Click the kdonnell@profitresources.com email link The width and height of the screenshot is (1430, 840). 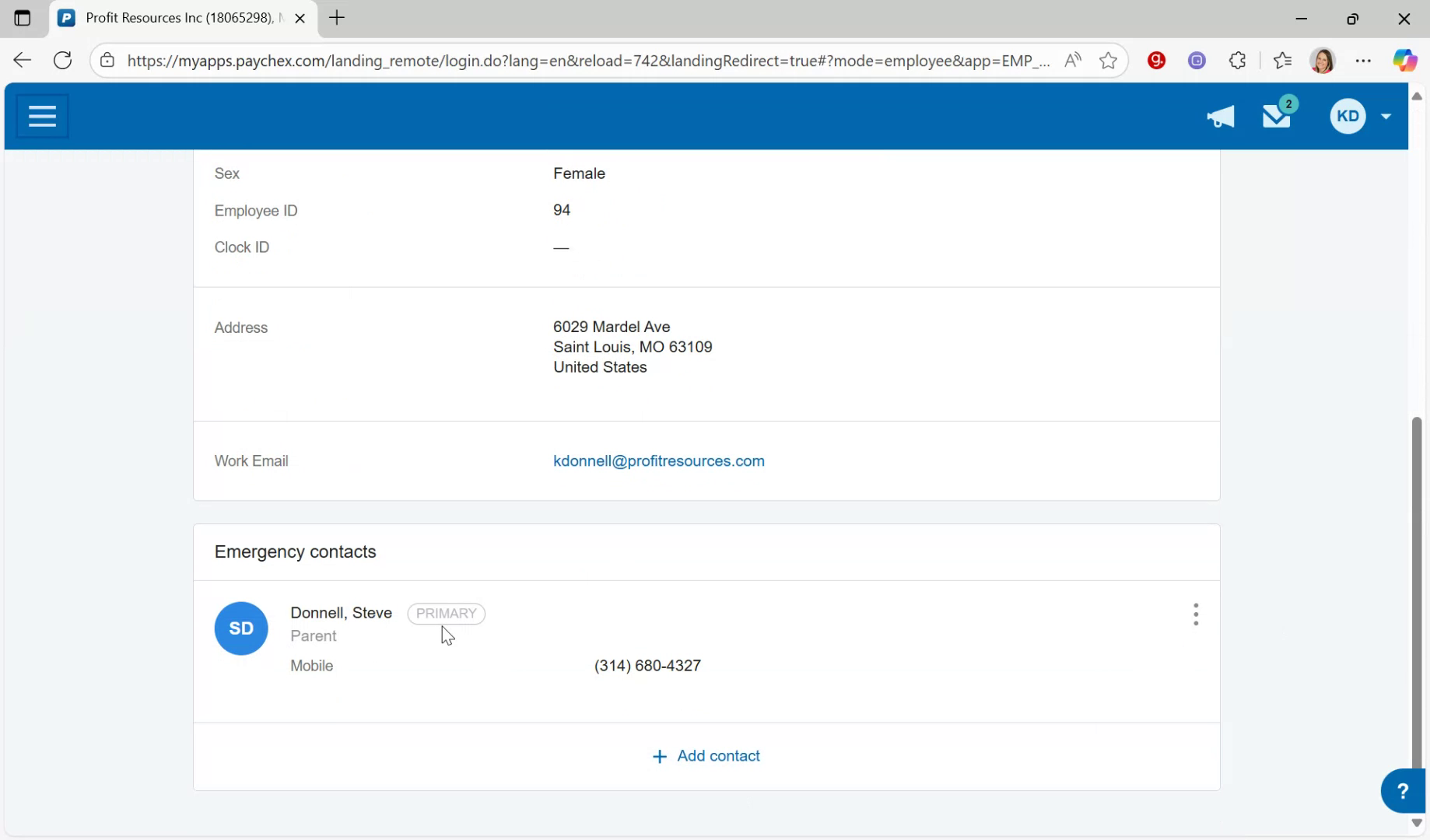click(x=658, y=460)
